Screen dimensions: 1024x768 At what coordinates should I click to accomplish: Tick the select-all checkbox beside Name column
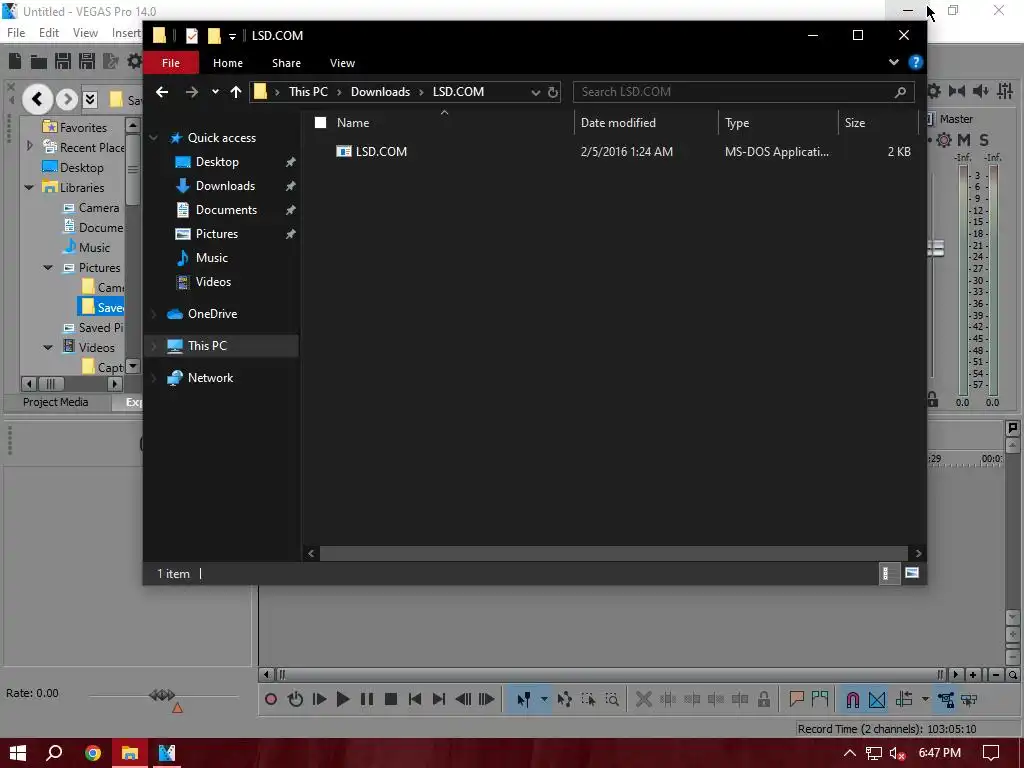point(320,123)
